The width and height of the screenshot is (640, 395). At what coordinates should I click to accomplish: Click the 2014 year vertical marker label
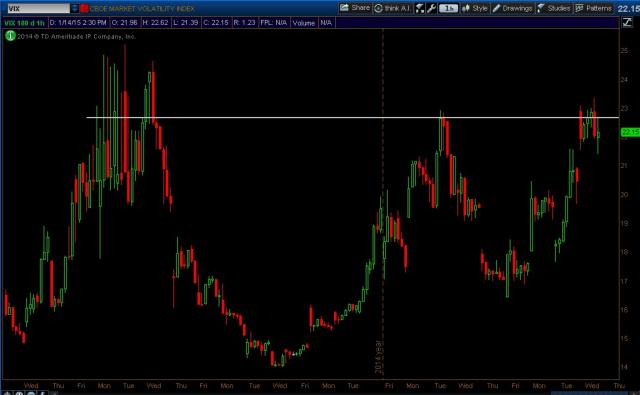pos(379,357)
